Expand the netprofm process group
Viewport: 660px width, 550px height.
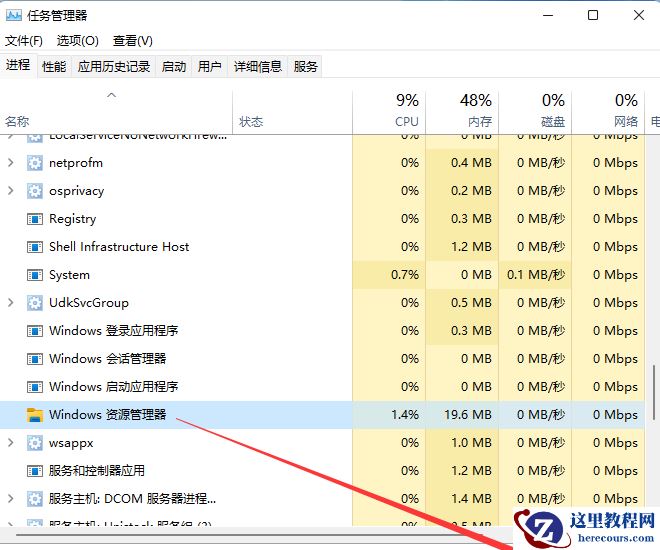coord(11,163)
